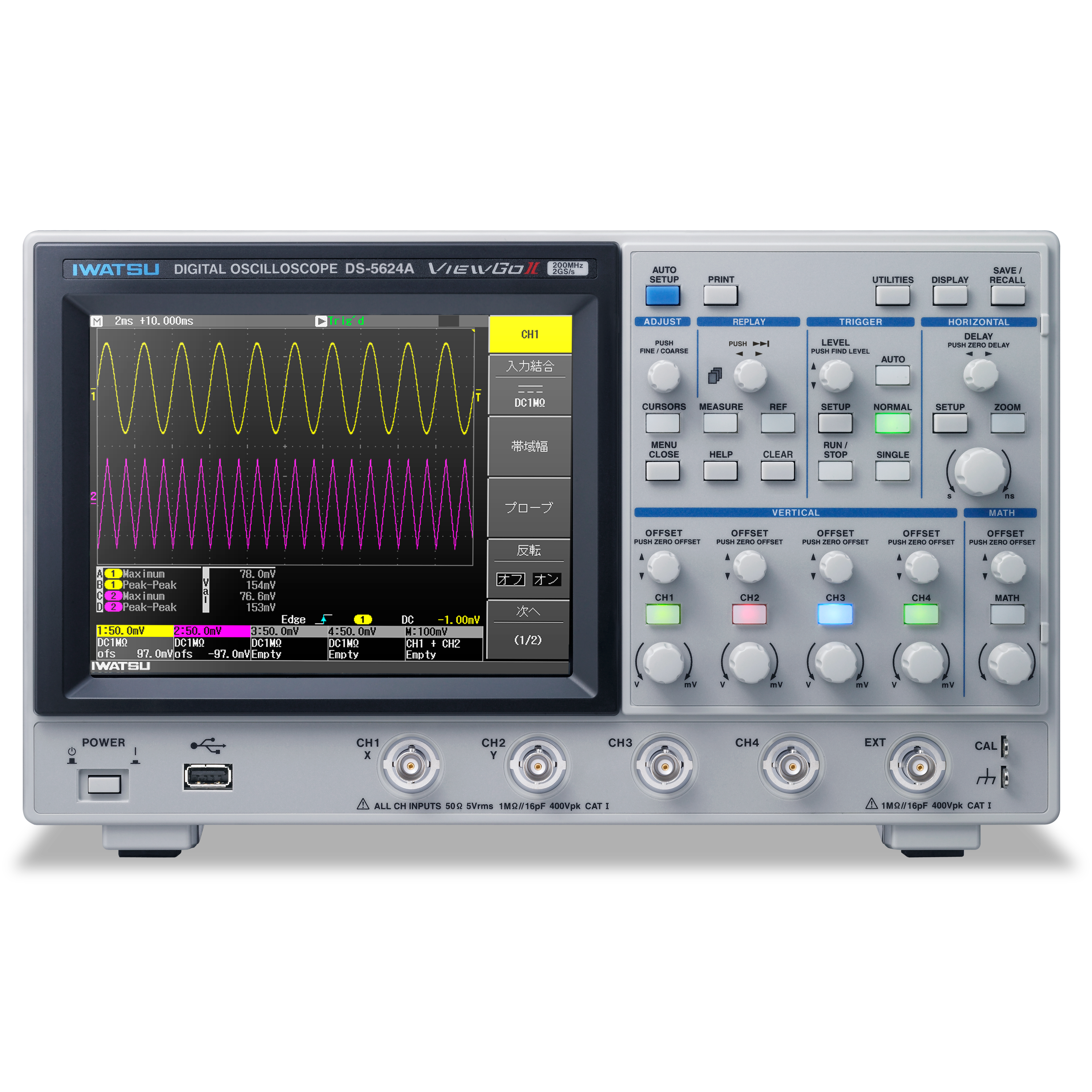Toggle the MATH button
This screenshot has width=1092, height=1092.
1008,614
